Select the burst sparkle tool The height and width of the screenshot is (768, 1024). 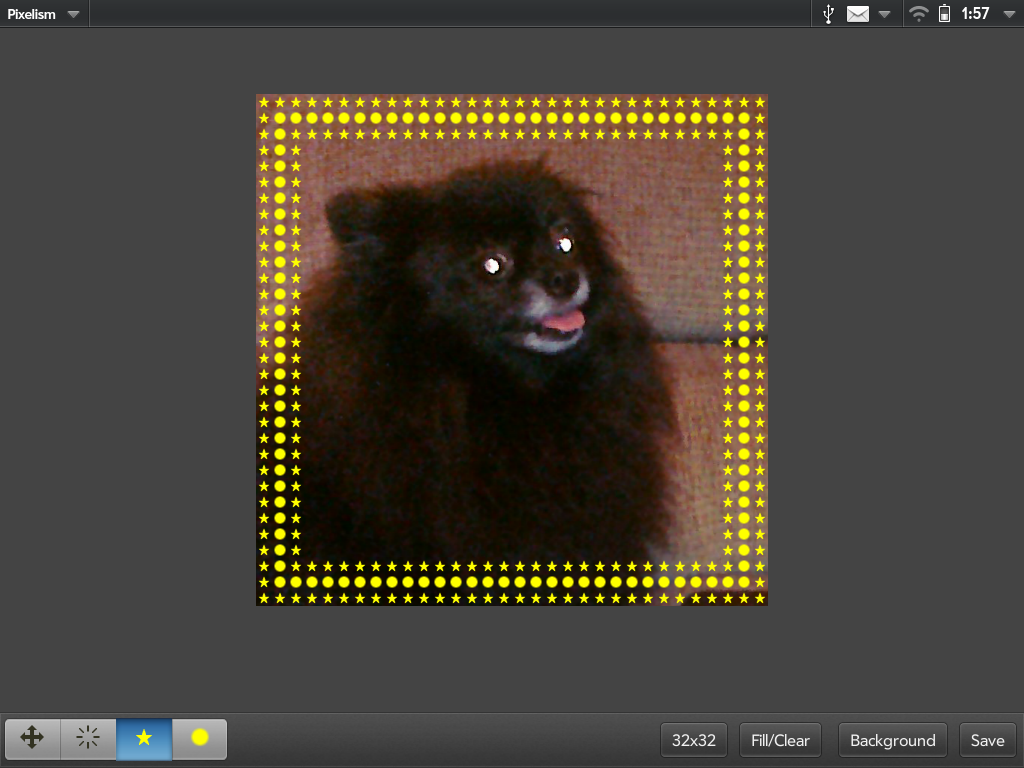(x=88, y=739)
